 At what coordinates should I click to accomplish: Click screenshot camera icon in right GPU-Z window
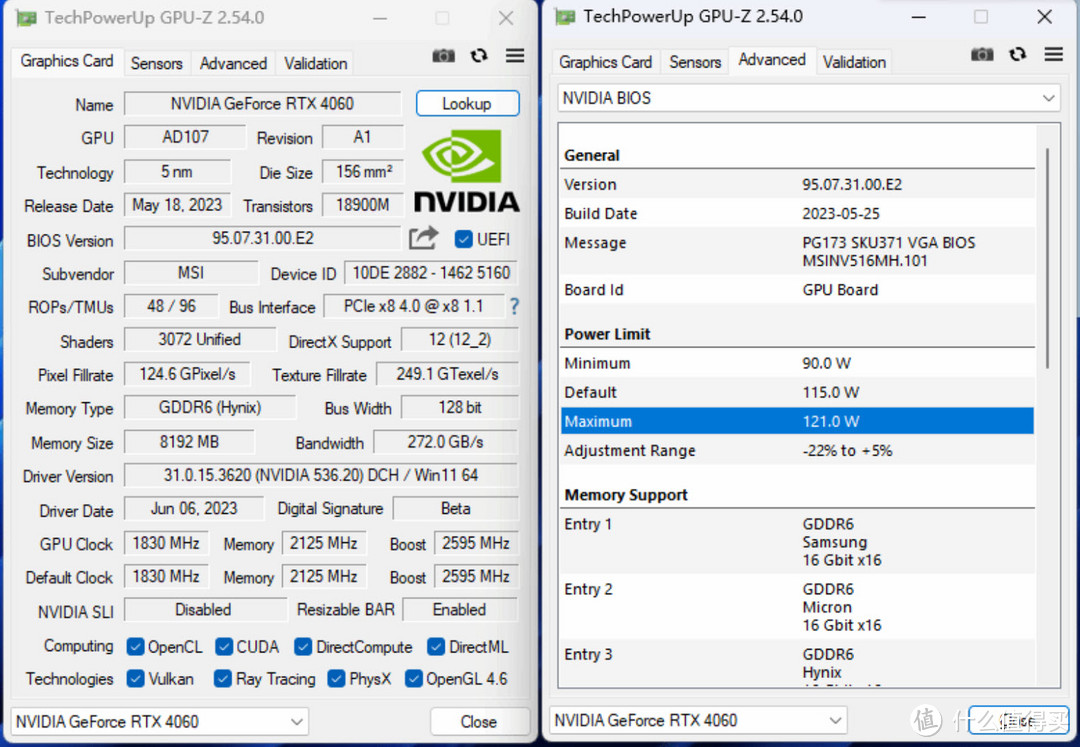[x=982, y=54]
